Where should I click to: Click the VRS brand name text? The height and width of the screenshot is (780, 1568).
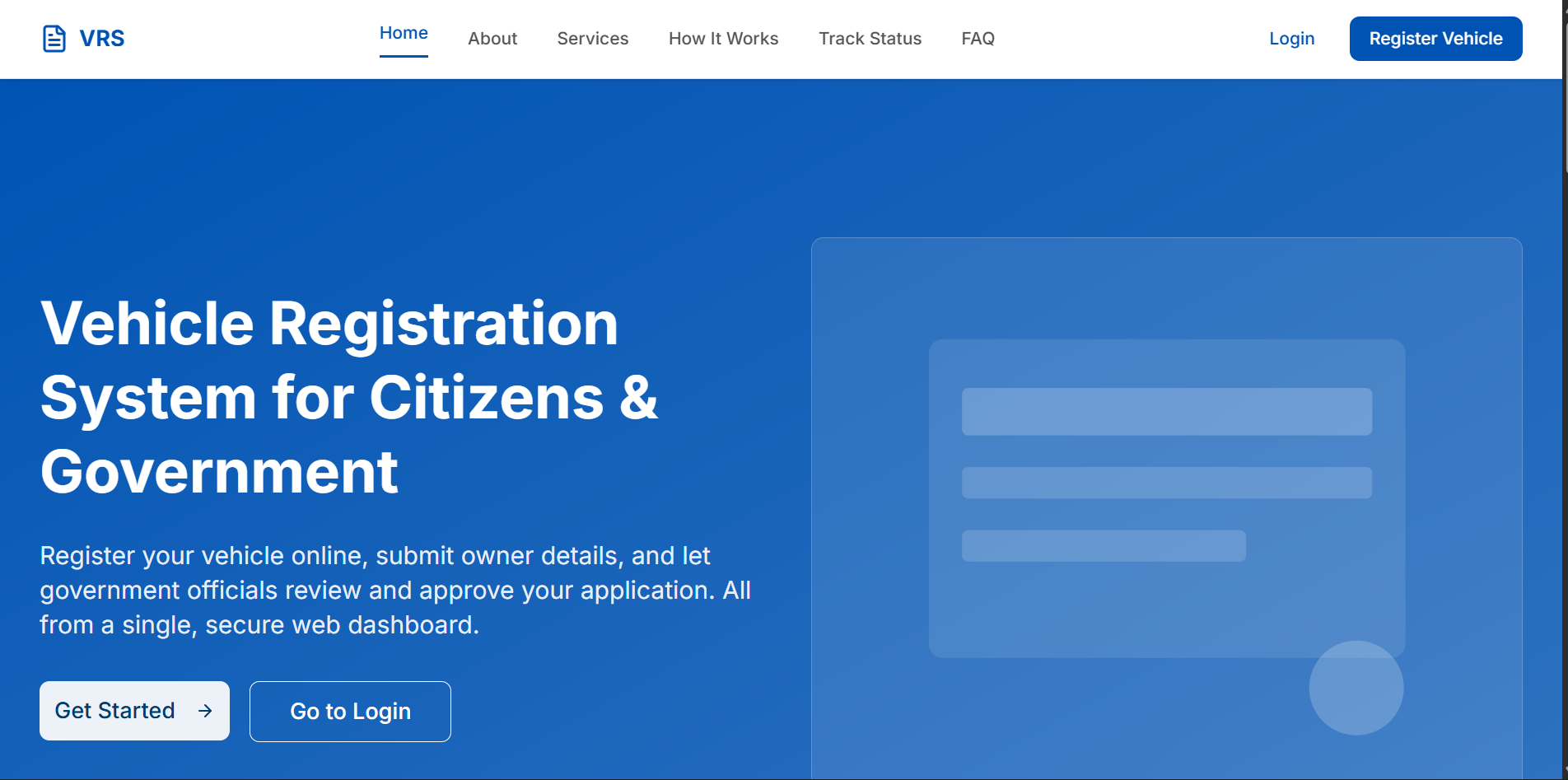[x=102, y=39]
